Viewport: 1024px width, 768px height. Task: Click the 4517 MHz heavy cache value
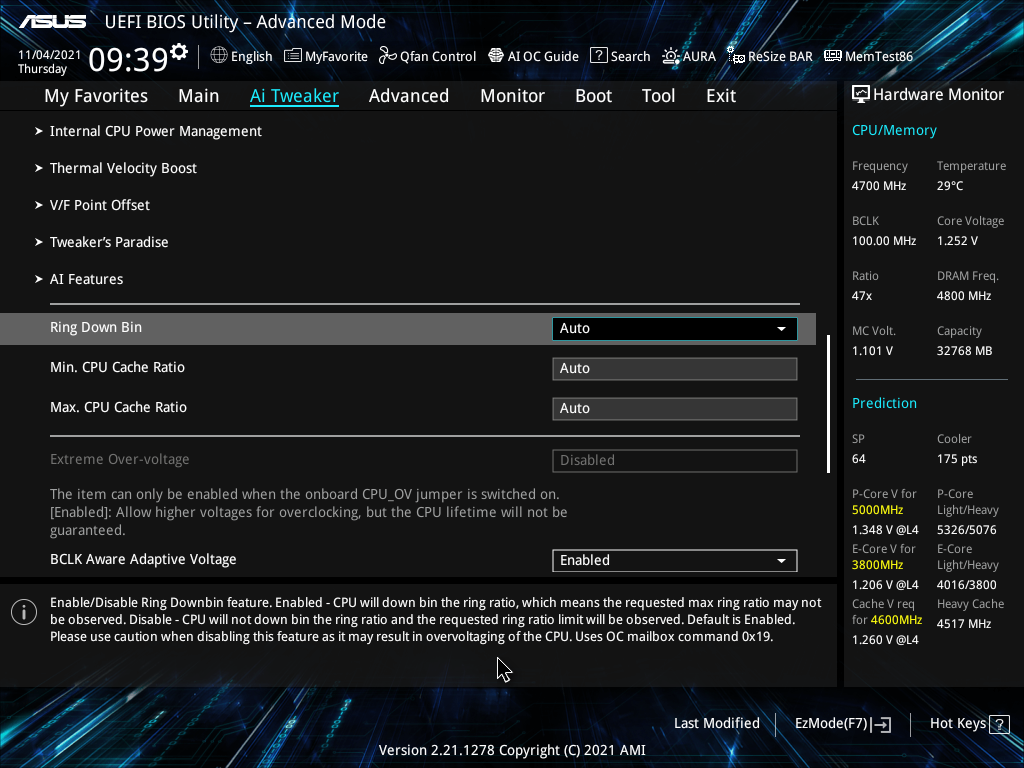coord(964,624)
